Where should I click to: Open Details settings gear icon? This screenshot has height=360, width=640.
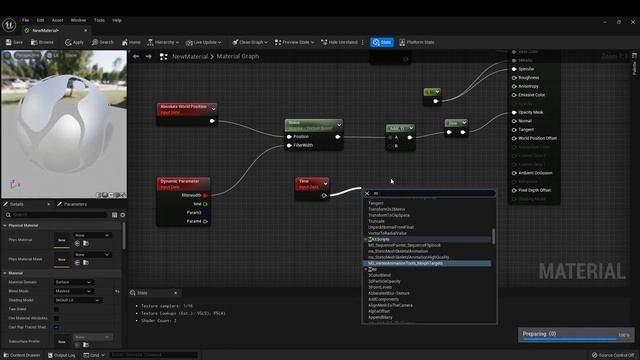point(122,215)
